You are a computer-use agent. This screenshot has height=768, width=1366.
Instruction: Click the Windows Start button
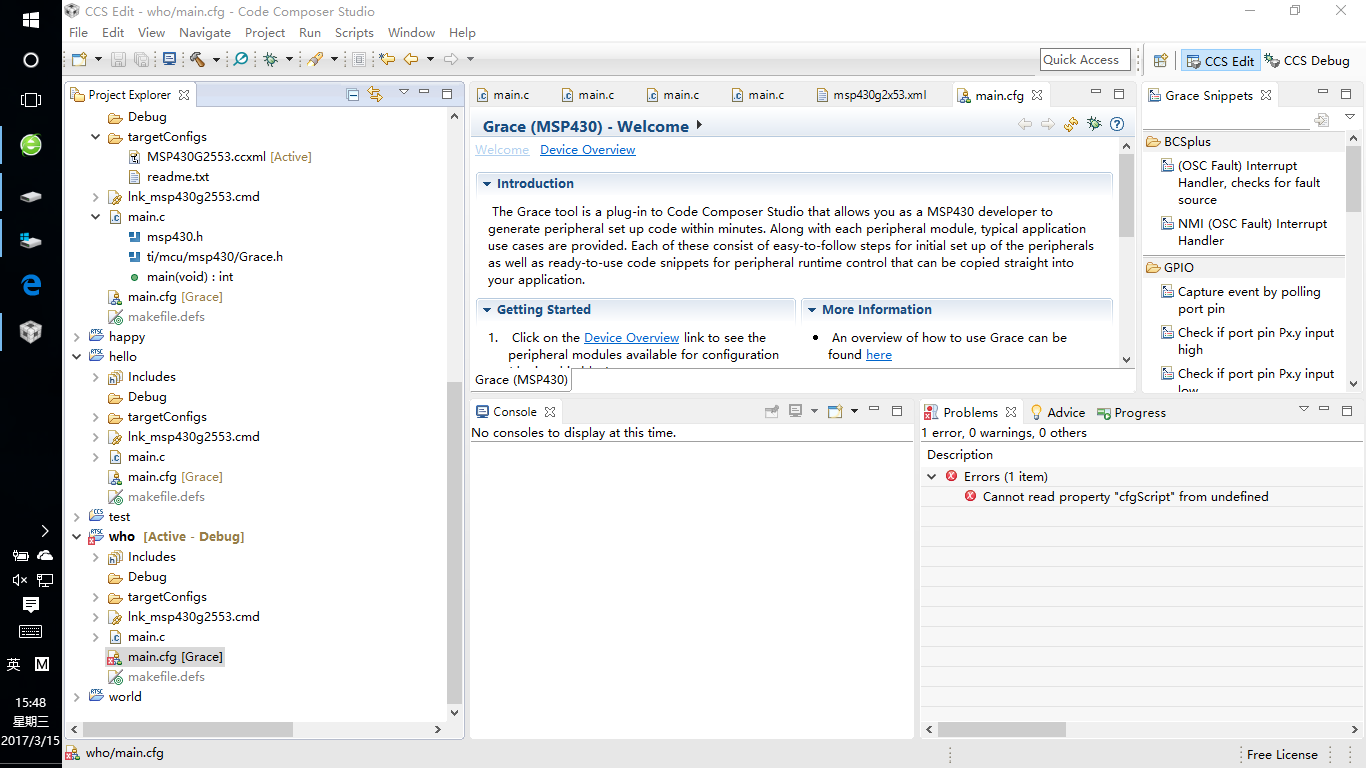pyautogui.click(x=30, y=20)
